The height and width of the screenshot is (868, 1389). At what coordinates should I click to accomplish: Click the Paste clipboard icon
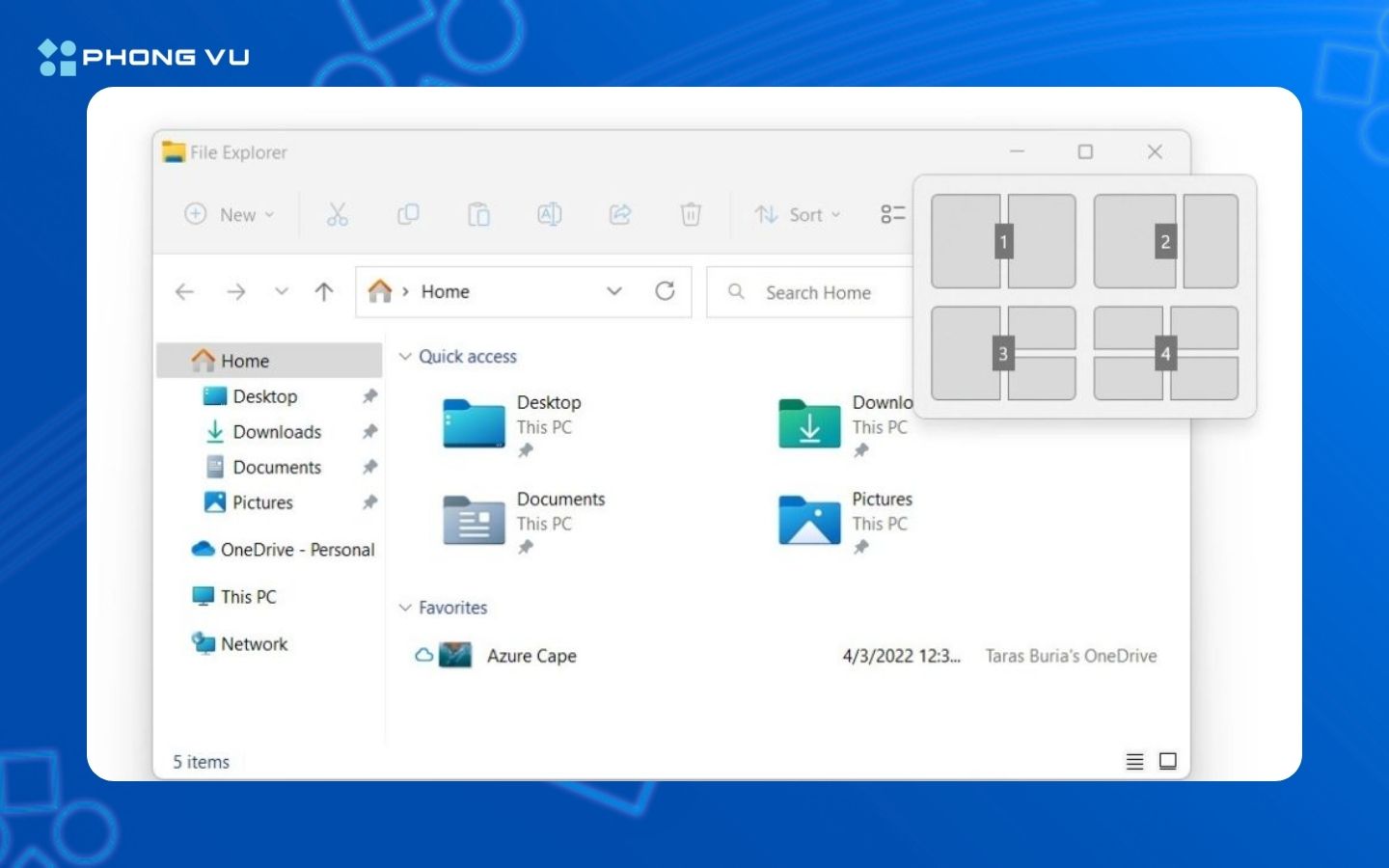(x=478, y=214)
